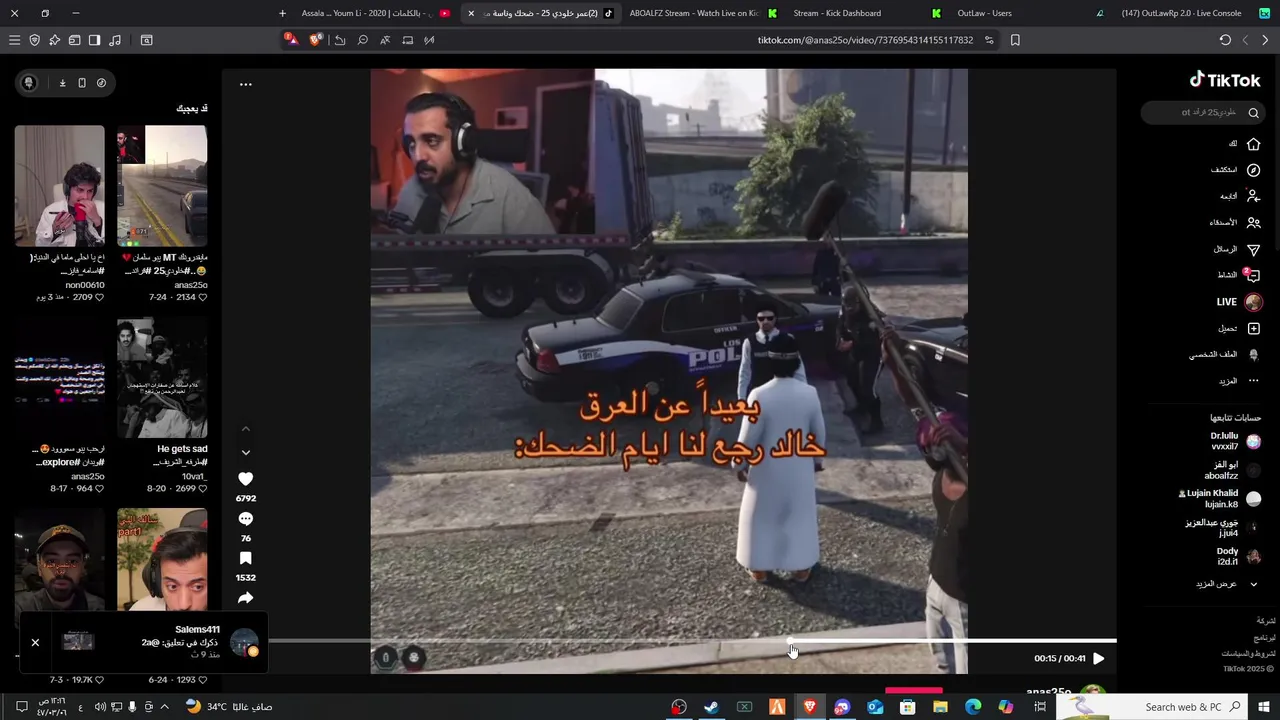Open Brave browser in taskbar
Screen dimensions: 1280x720
(x=810, y=707)
